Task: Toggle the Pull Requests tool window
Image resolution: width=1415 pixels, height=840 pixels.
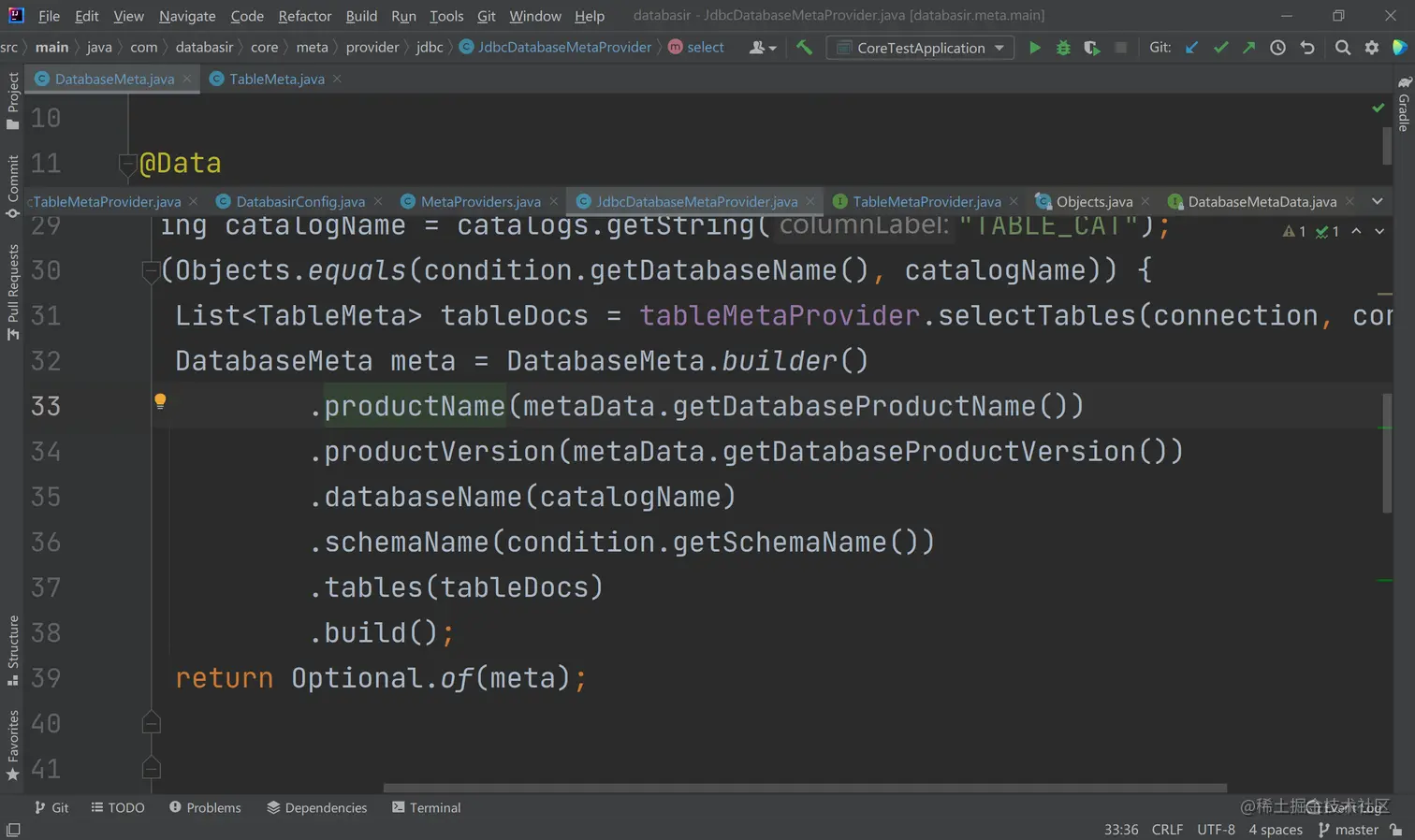Action: [12, 292]
